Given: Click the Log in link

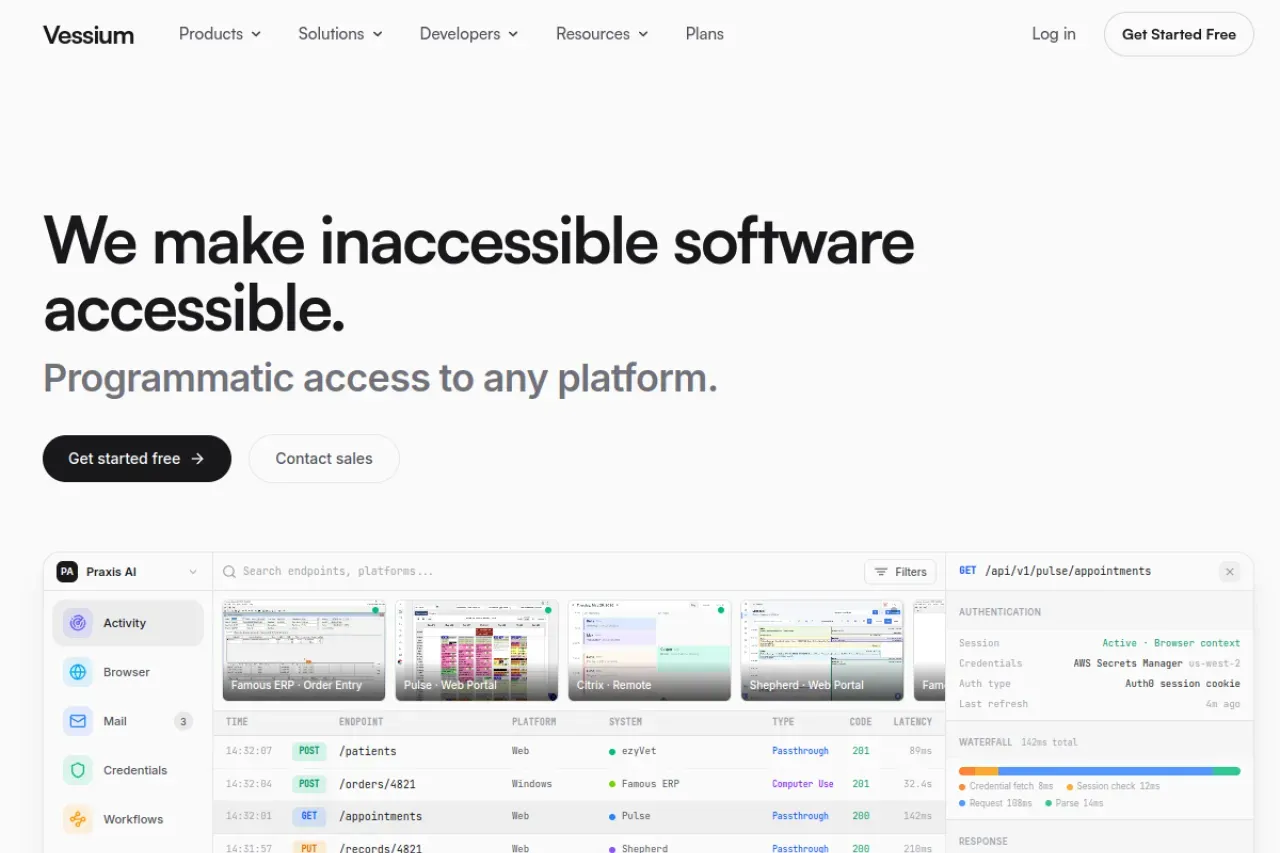Looking at the screenshot, I should (x=1054, y=34).
